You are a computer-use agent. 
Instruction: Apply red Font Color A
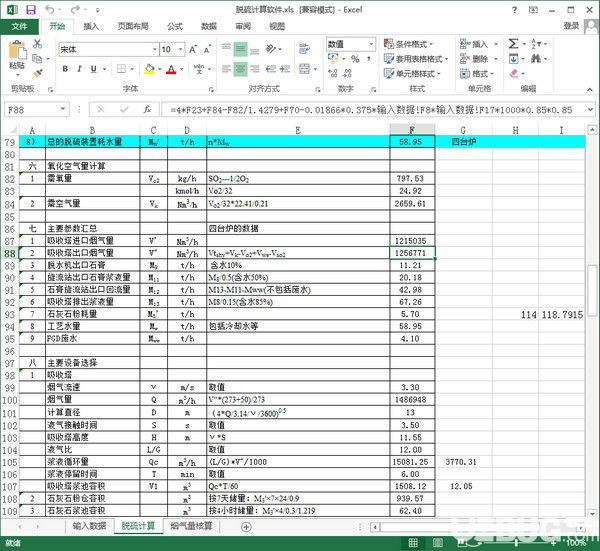point(171,69)
